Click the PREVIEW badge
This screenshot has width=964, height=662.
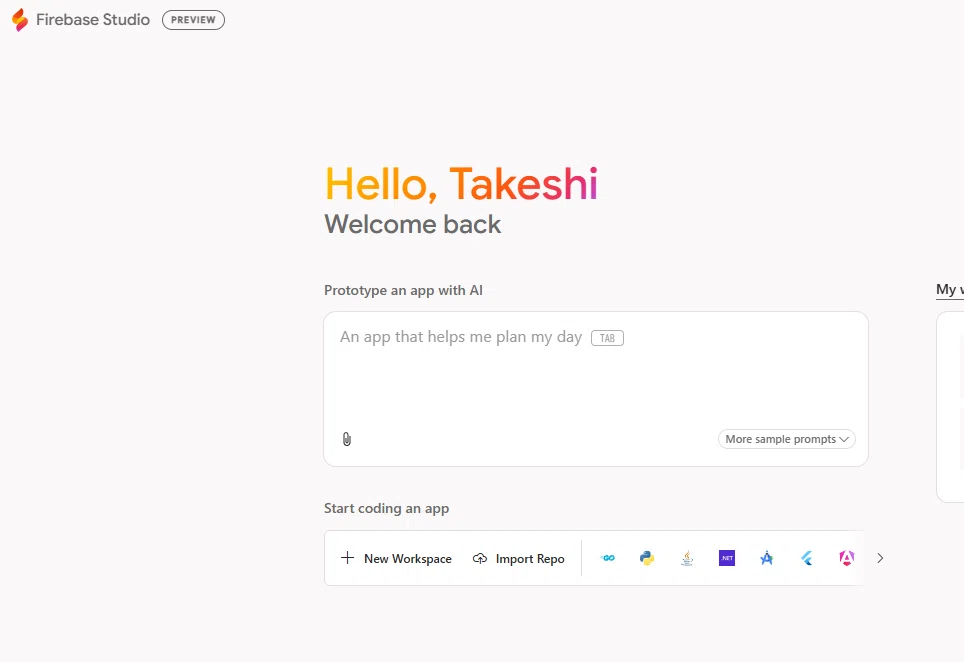[x=193, y=20]
